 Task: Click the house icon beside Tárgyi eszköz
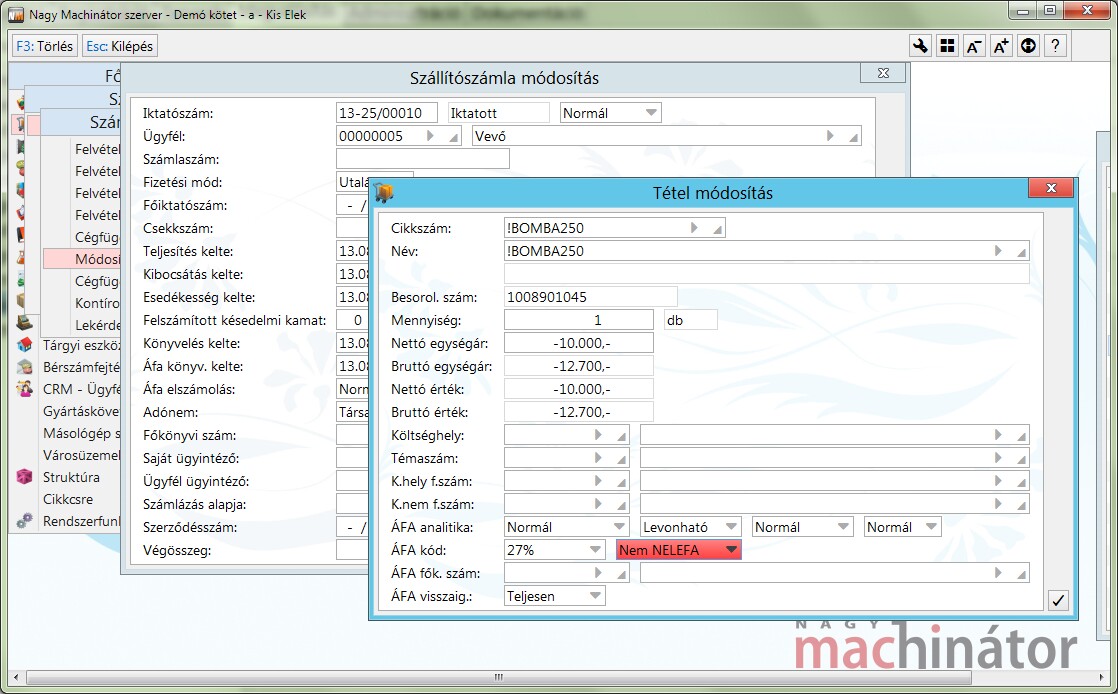coord(24,345)
